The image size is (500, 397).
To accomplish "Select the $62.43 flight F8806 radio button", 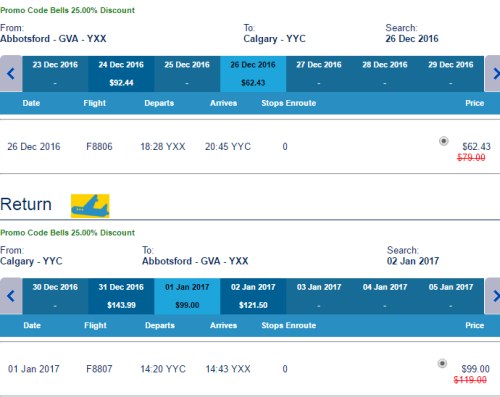I will 443,141.
